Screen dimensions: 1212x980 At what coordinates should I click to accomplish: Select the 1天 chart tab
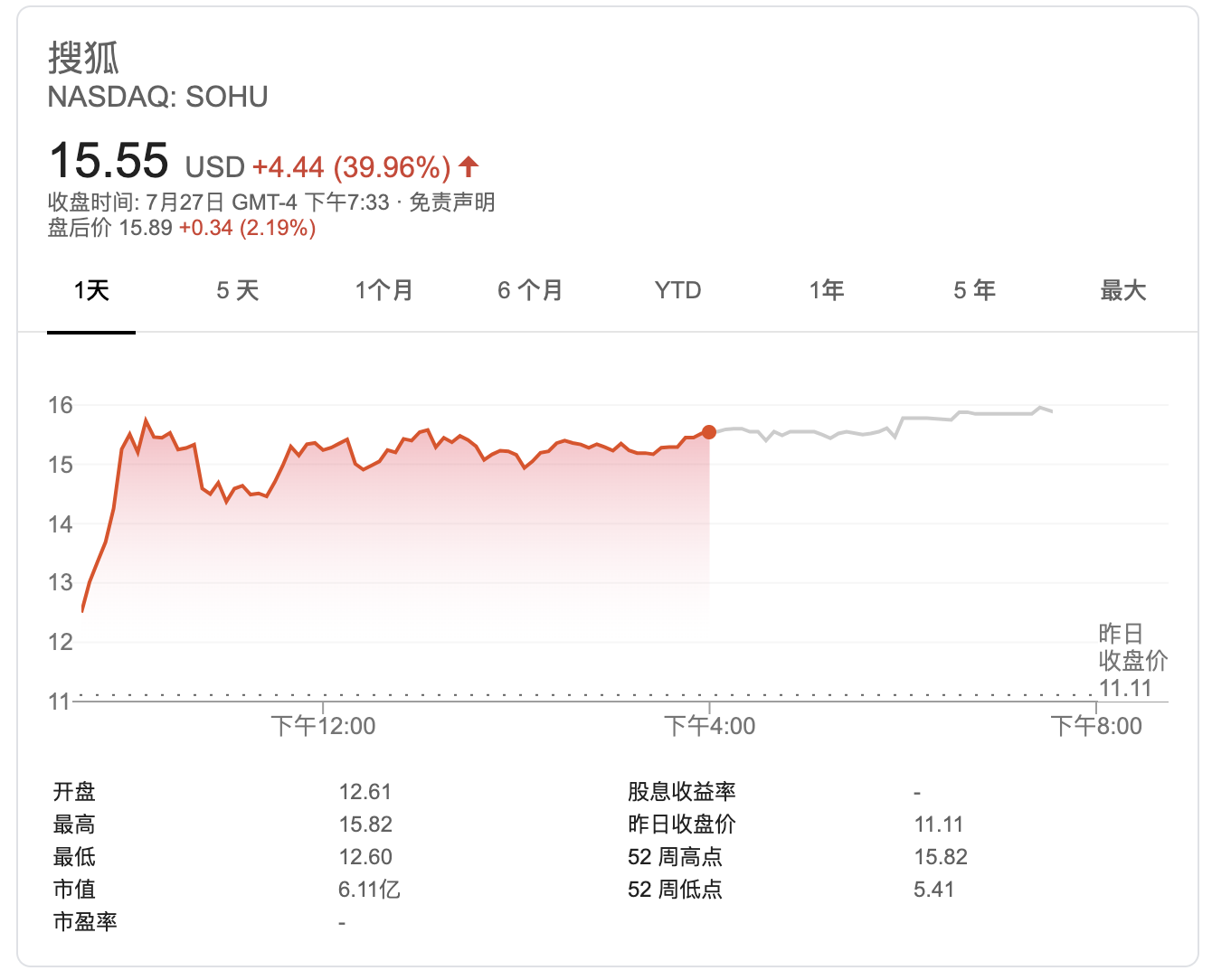pyautogui.click(x=91, y=290)
